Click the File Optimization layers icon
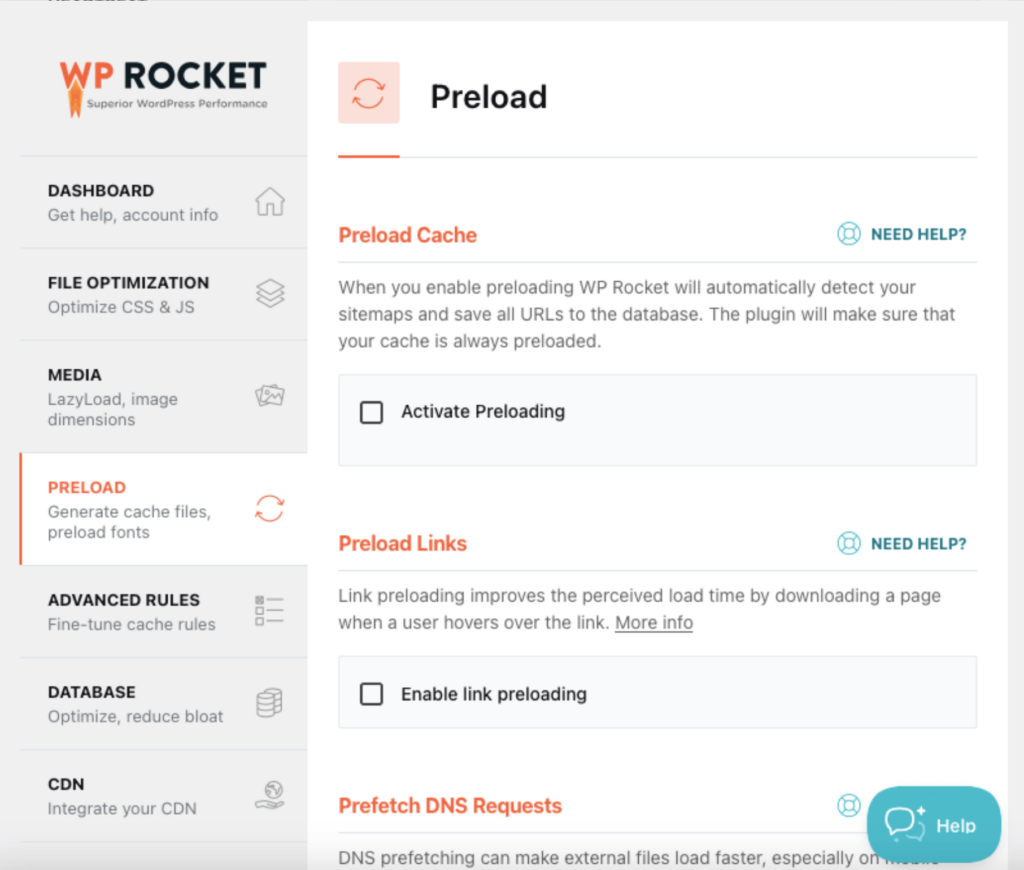The height and width of the screenshot is (870, 1024). 270,293
